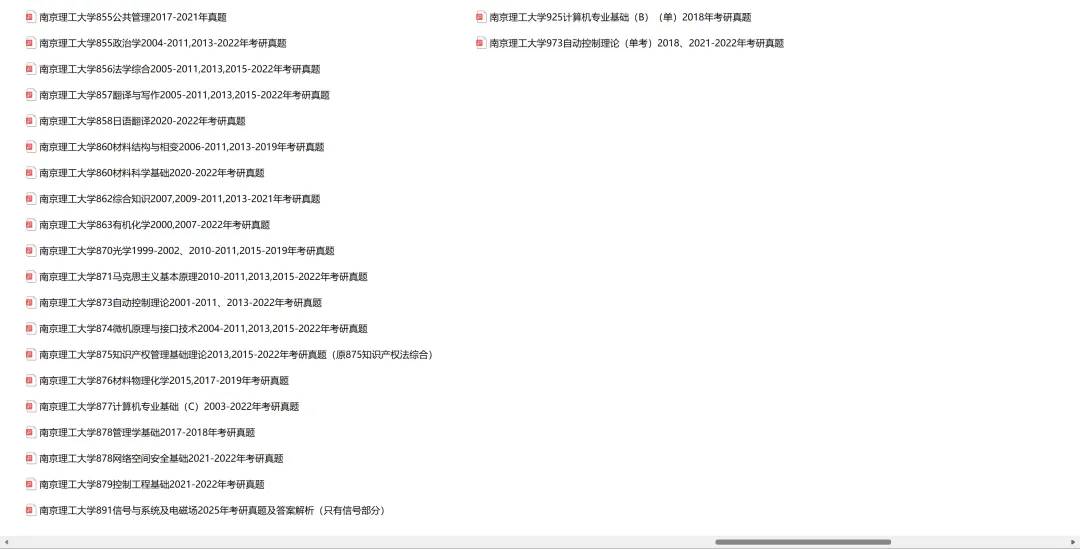Select file 南京理工大学860材料科学基础2020-2022年考研真题
The image size is (1080, 549).
click(x=152, y=173)
